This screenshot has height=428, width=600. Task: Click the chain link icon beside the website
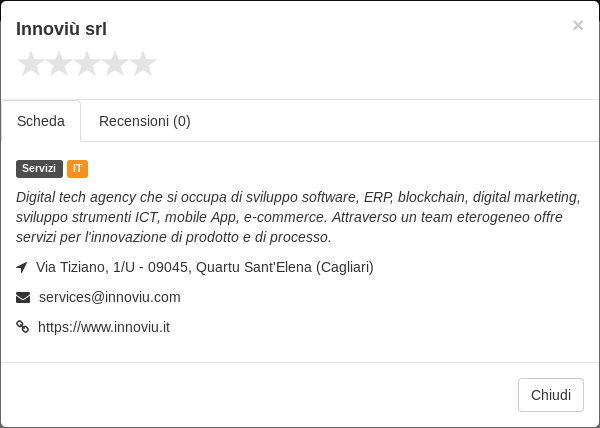coord(23,327)
